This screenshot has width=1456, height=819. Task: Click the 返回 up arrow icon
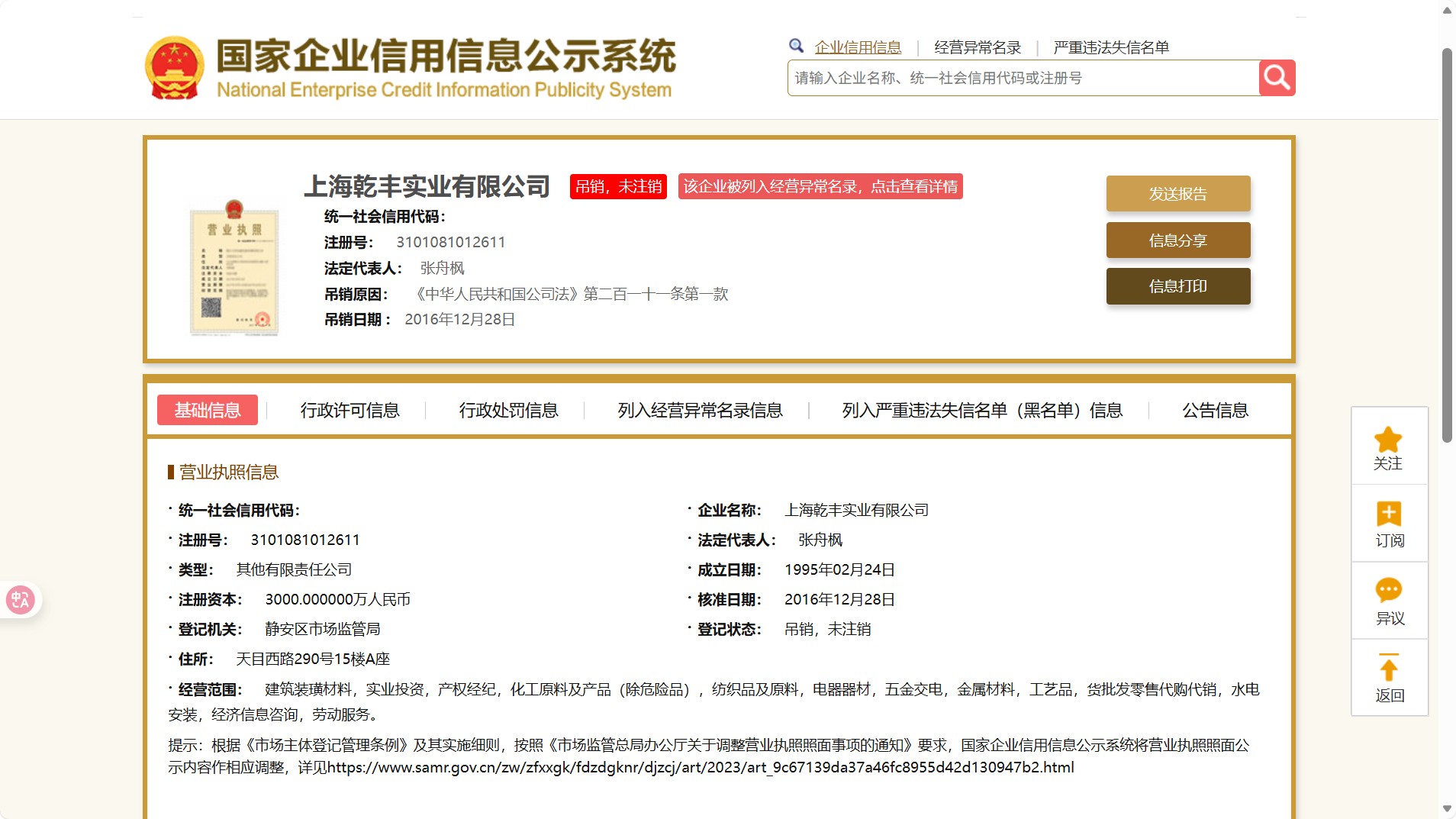tap(1388, 668)
